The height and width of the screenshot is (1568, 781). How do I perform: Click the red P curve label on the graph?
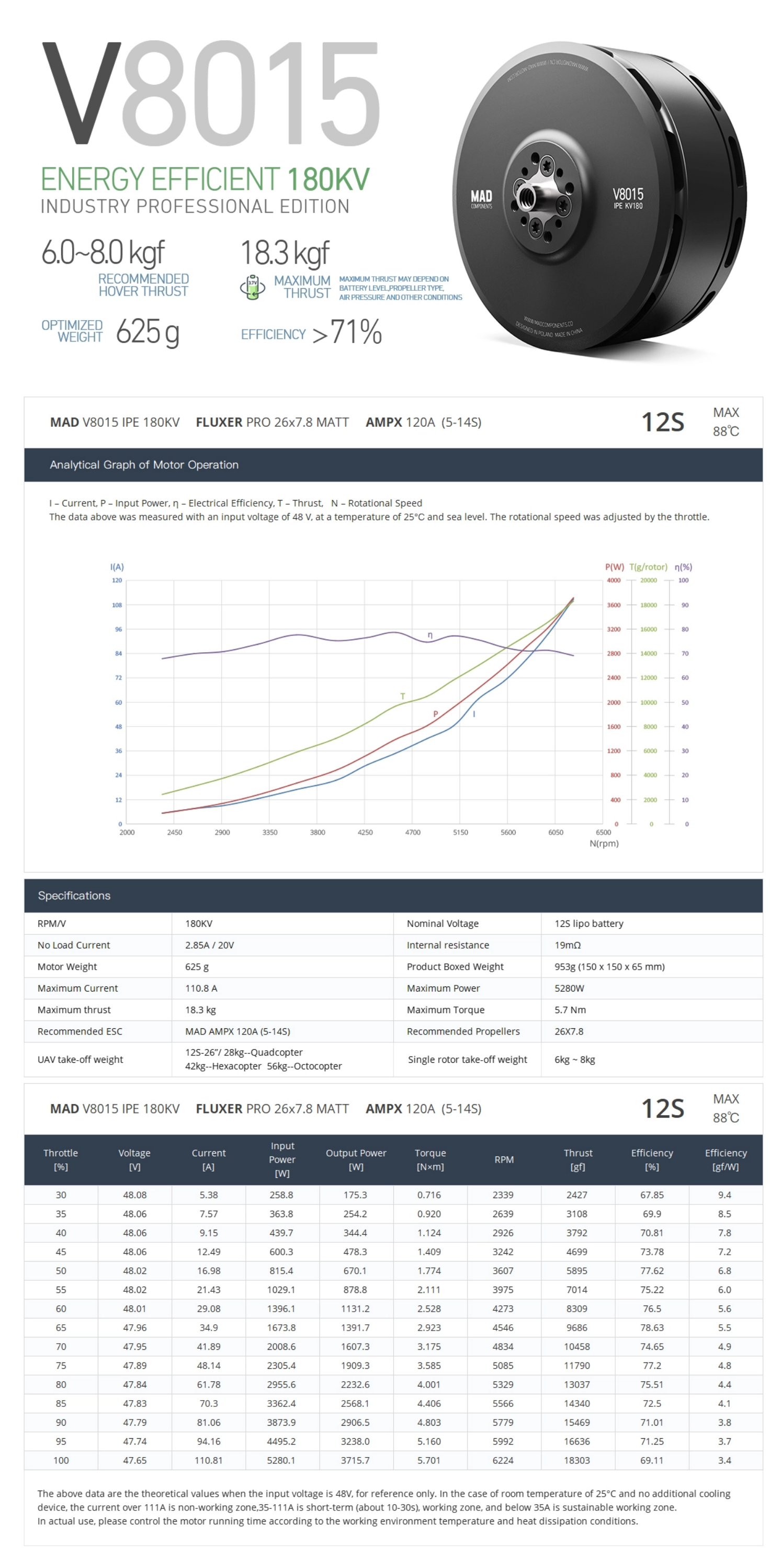click(435, 713)
